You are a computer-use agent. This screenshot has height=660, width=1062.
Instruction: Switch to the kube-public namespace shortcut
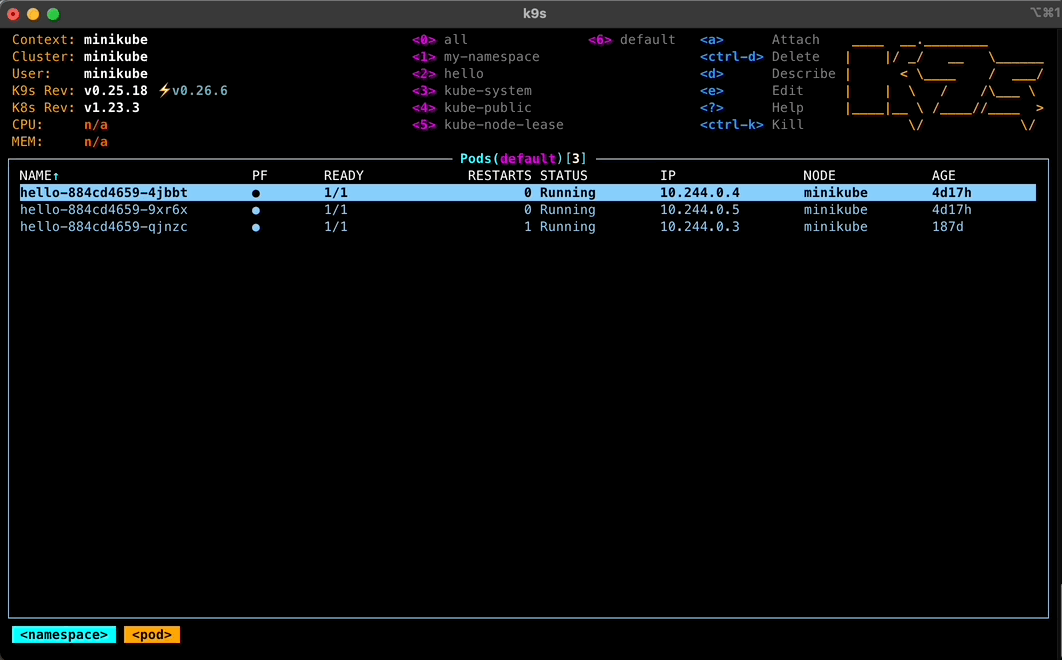click(x=472, y=108)
